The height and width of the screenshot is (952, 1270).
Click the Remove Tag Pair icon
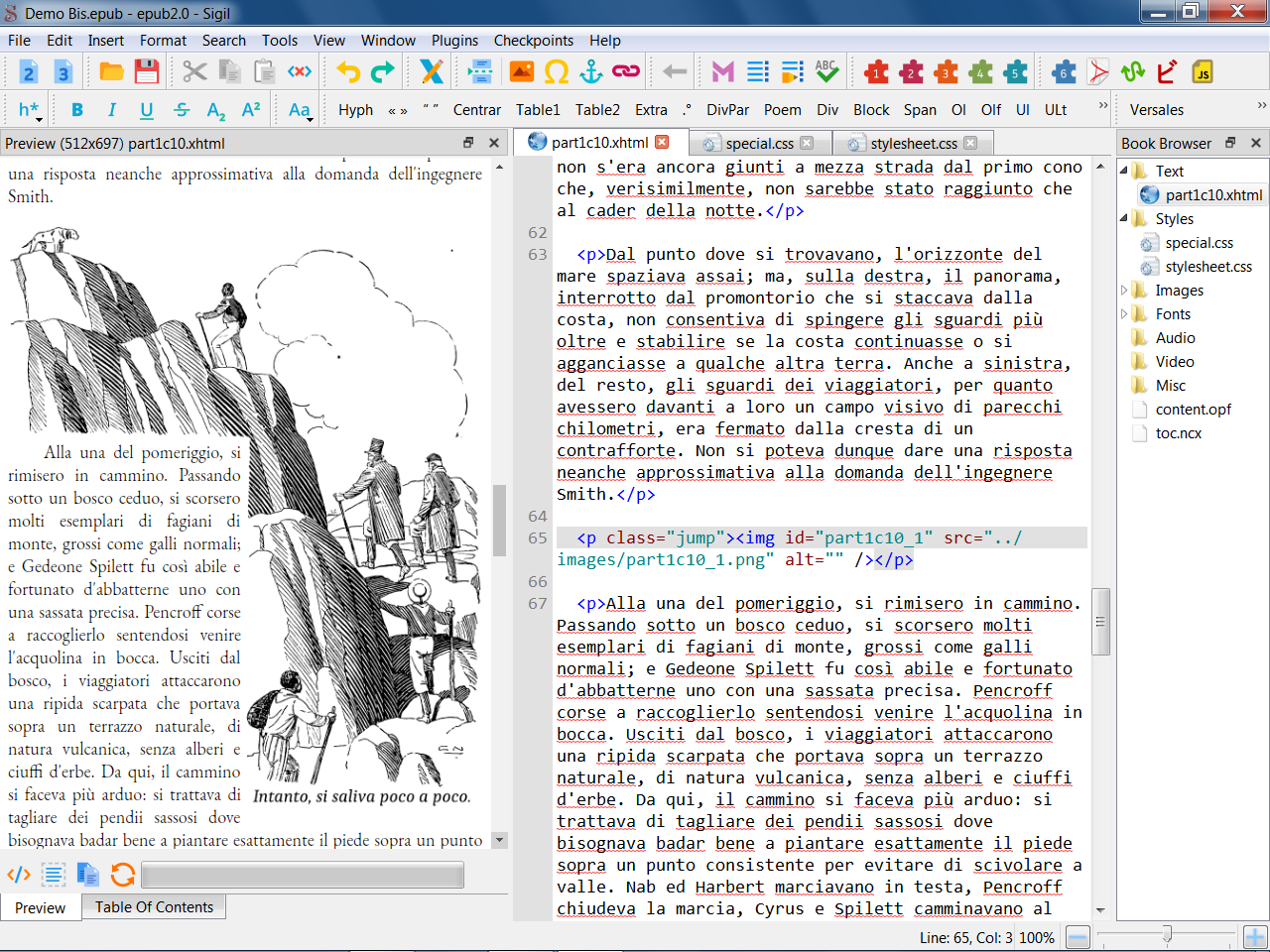coord(299,71)
